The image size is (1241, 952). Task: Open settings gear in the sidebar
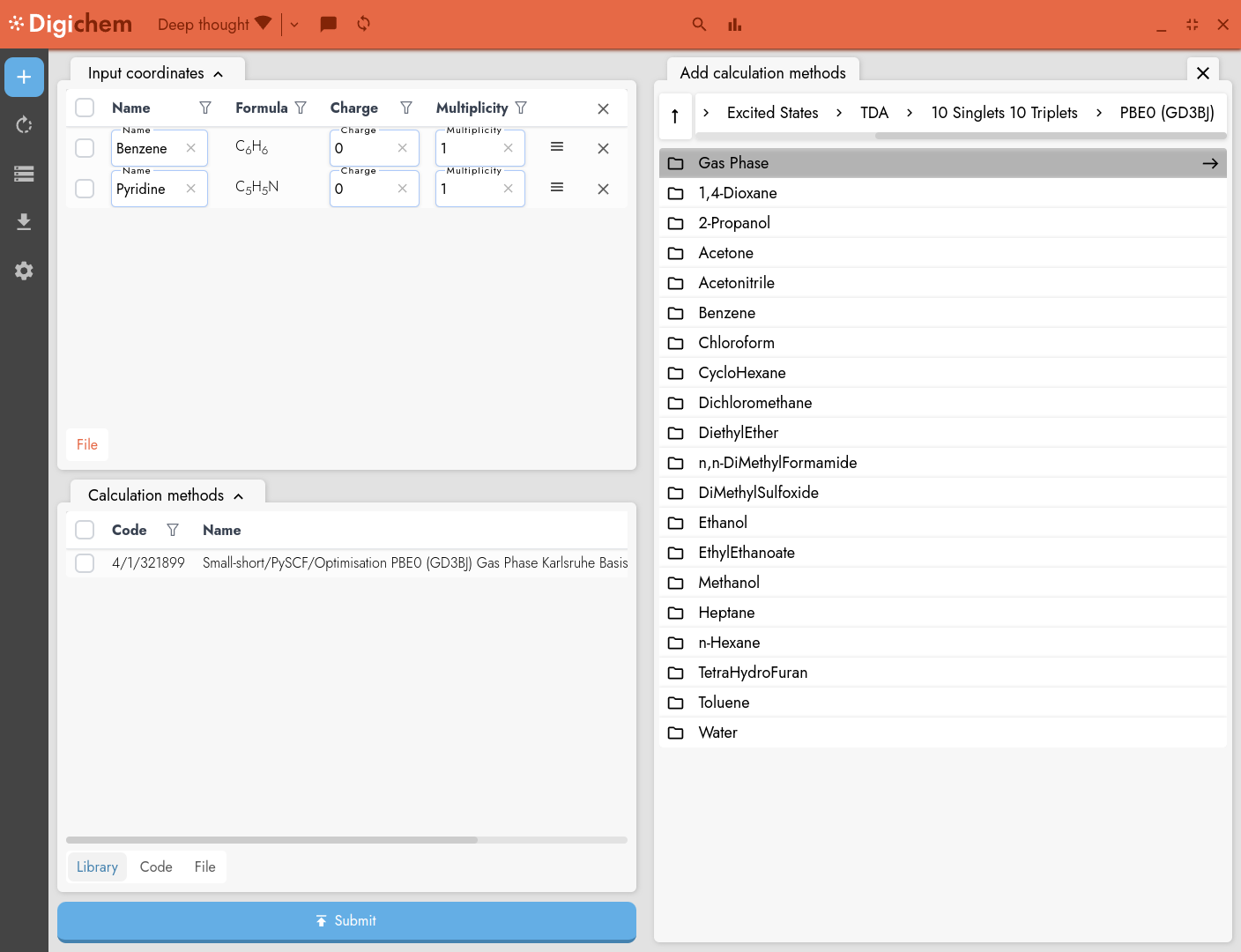(24, 271)
